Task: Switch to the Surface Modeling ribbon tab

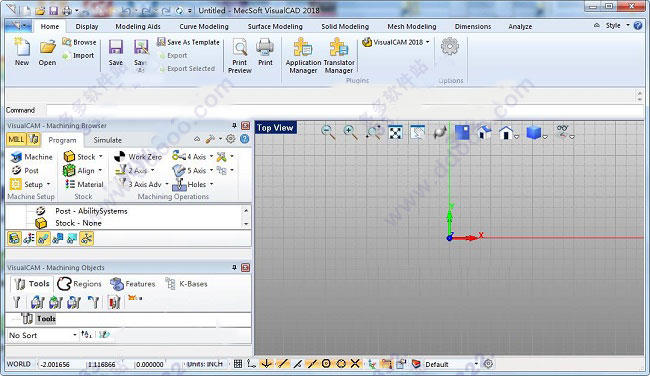Action: [275, 27]
